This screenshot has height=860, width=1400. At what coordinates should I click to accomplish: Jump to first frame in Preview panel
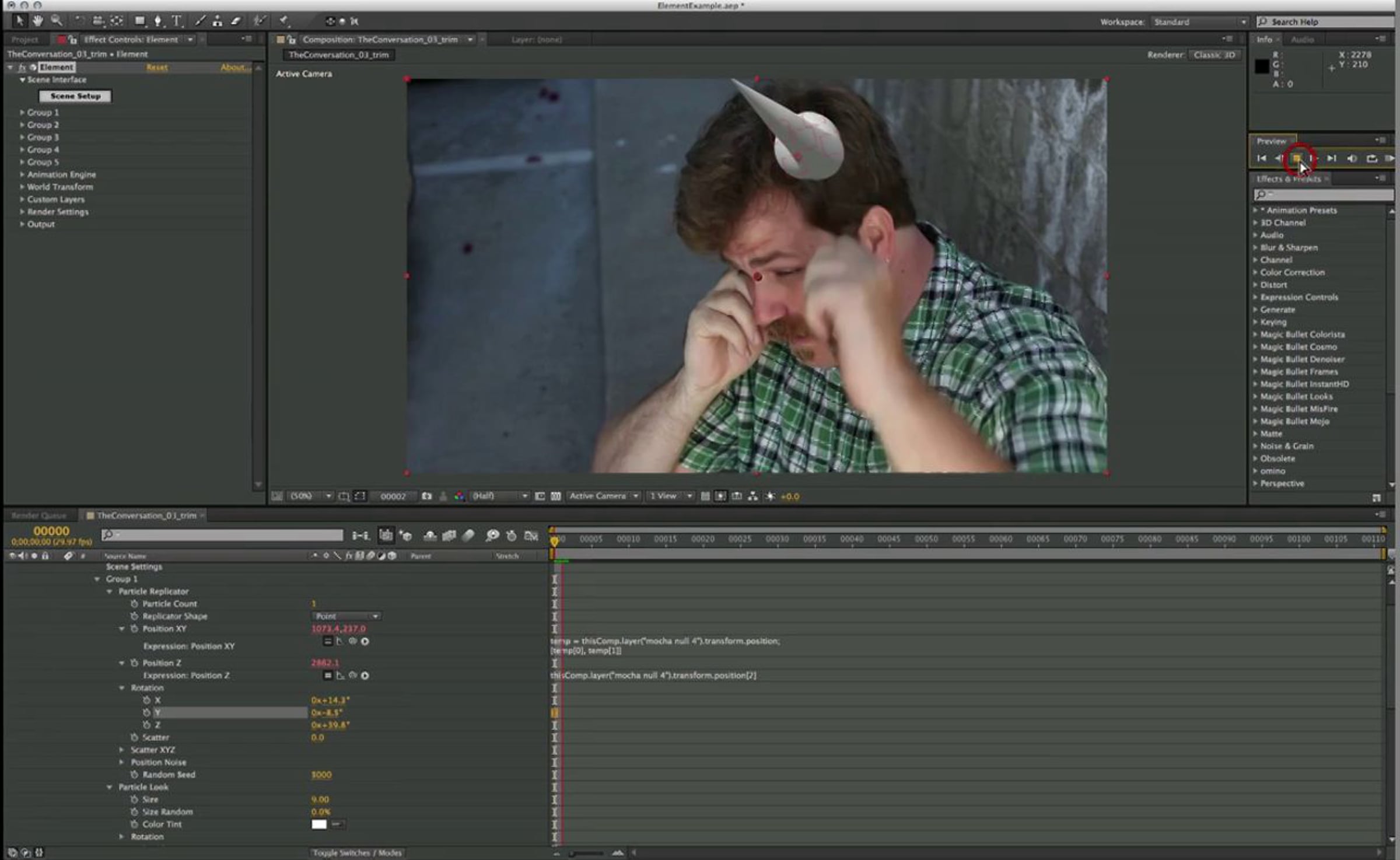tap(1262, 158)
